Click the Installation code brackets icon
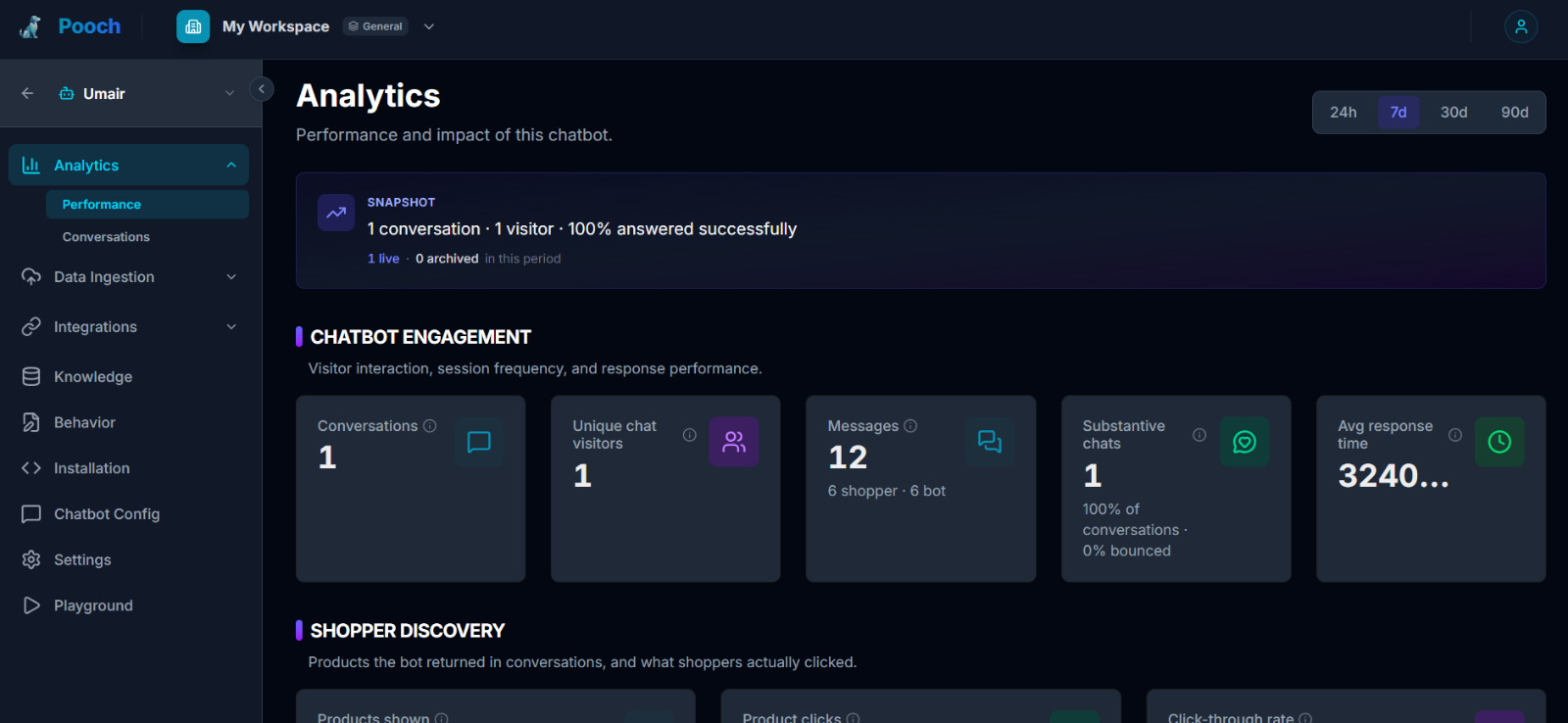Image resolution: width=1568 pixels, height=723 pixels. click(x=31, y=468)
